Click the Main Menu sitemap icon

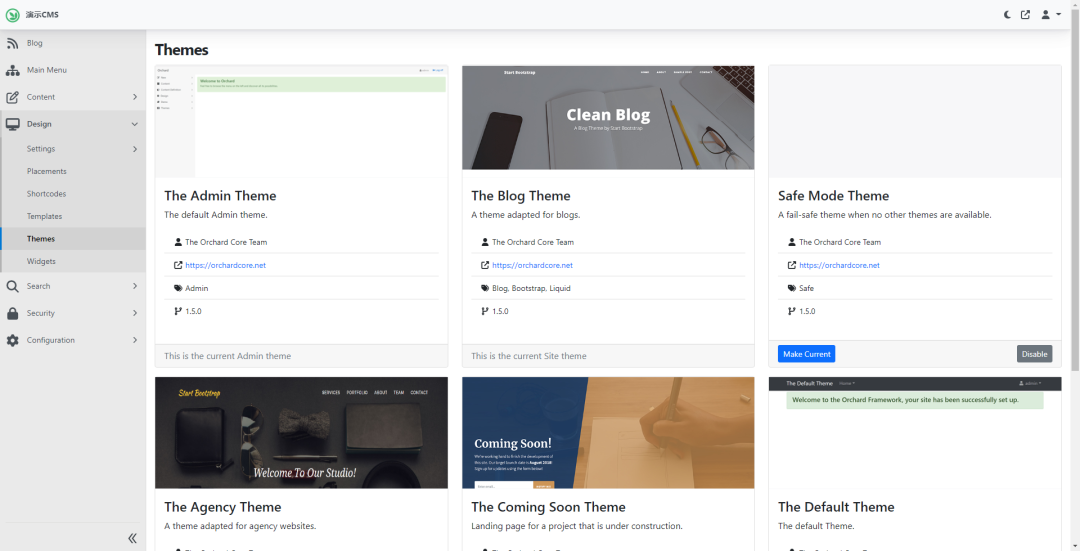(x=12, y=70)
